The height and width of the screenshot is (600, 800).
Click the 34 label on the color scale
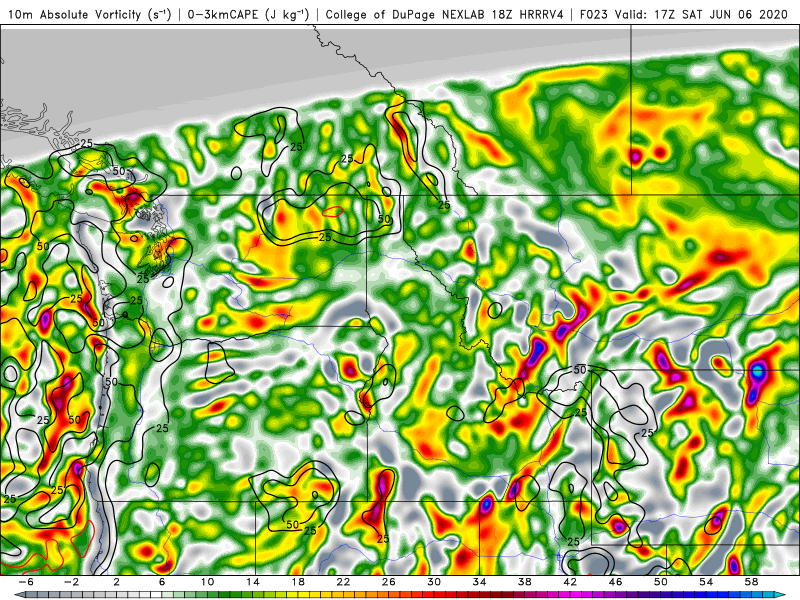pyautogui.click(x=480, y=582)
